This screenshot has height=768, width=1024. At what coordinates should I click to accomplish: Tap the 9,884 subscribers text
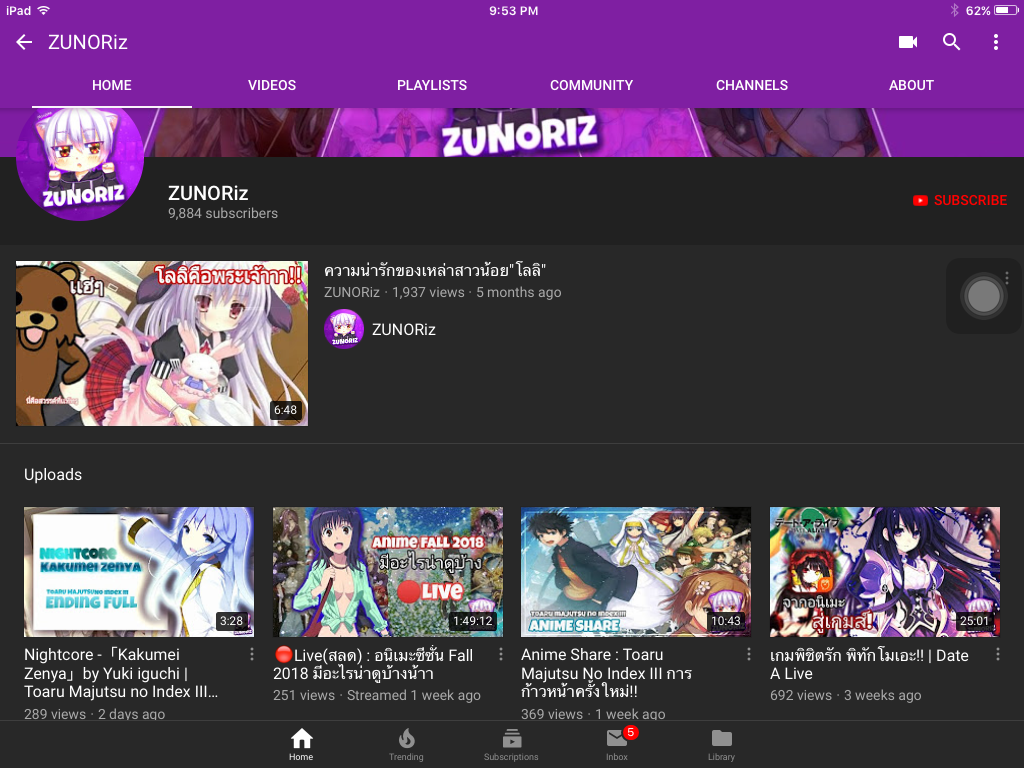(223, 214)
